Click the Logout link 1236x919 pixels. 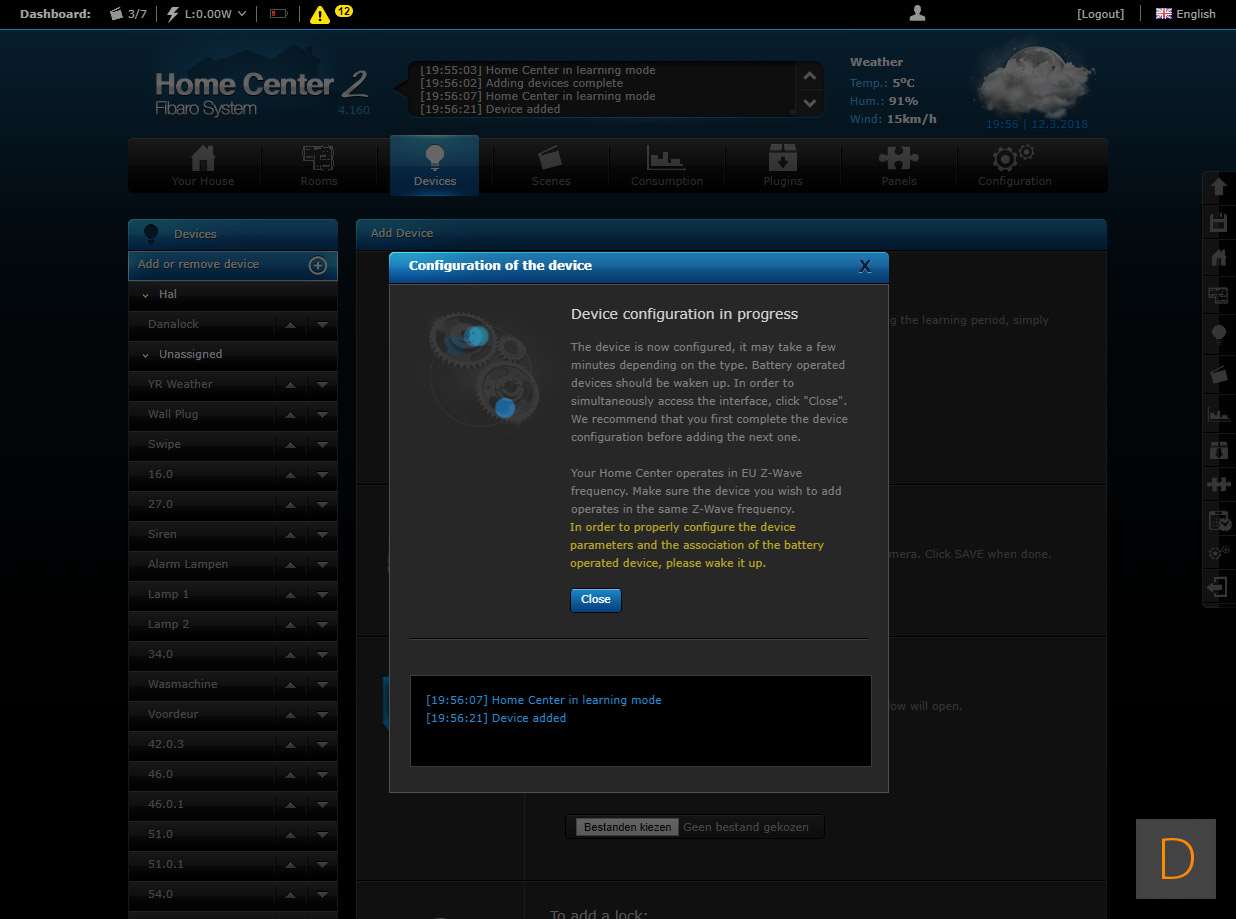click(1100, 14)
